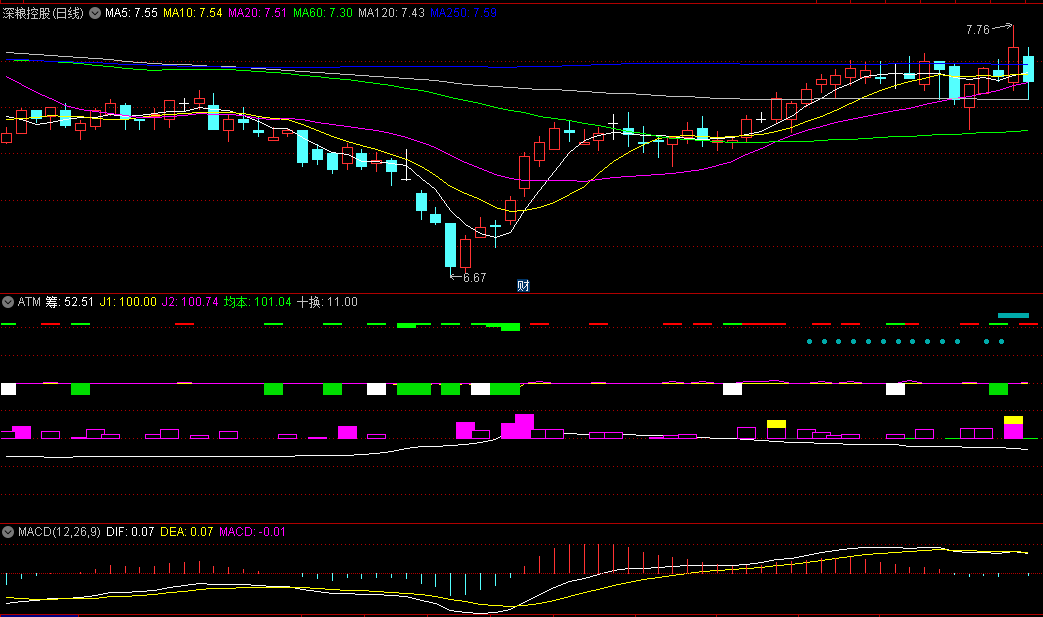The image size is (1043, 617).
Task: Expand the MACD indicator panel dropdown
Action: [x=8, y=532]
